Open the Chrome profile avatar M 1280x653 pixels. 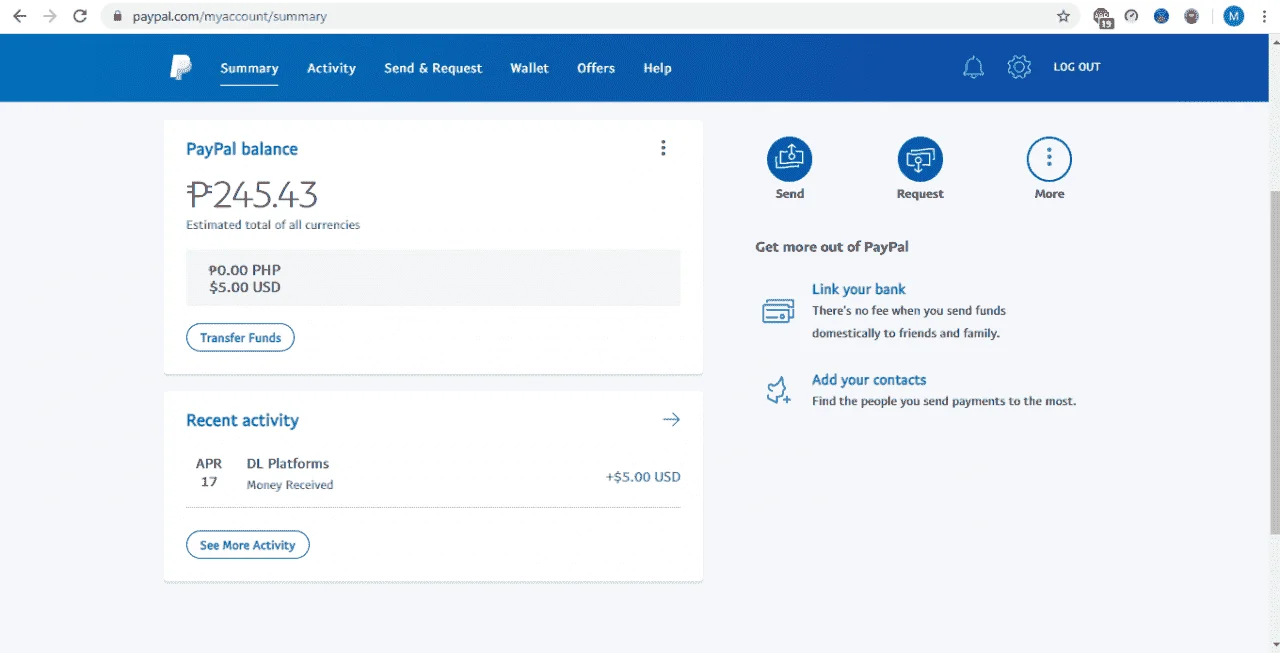(x=1234, y=16)
